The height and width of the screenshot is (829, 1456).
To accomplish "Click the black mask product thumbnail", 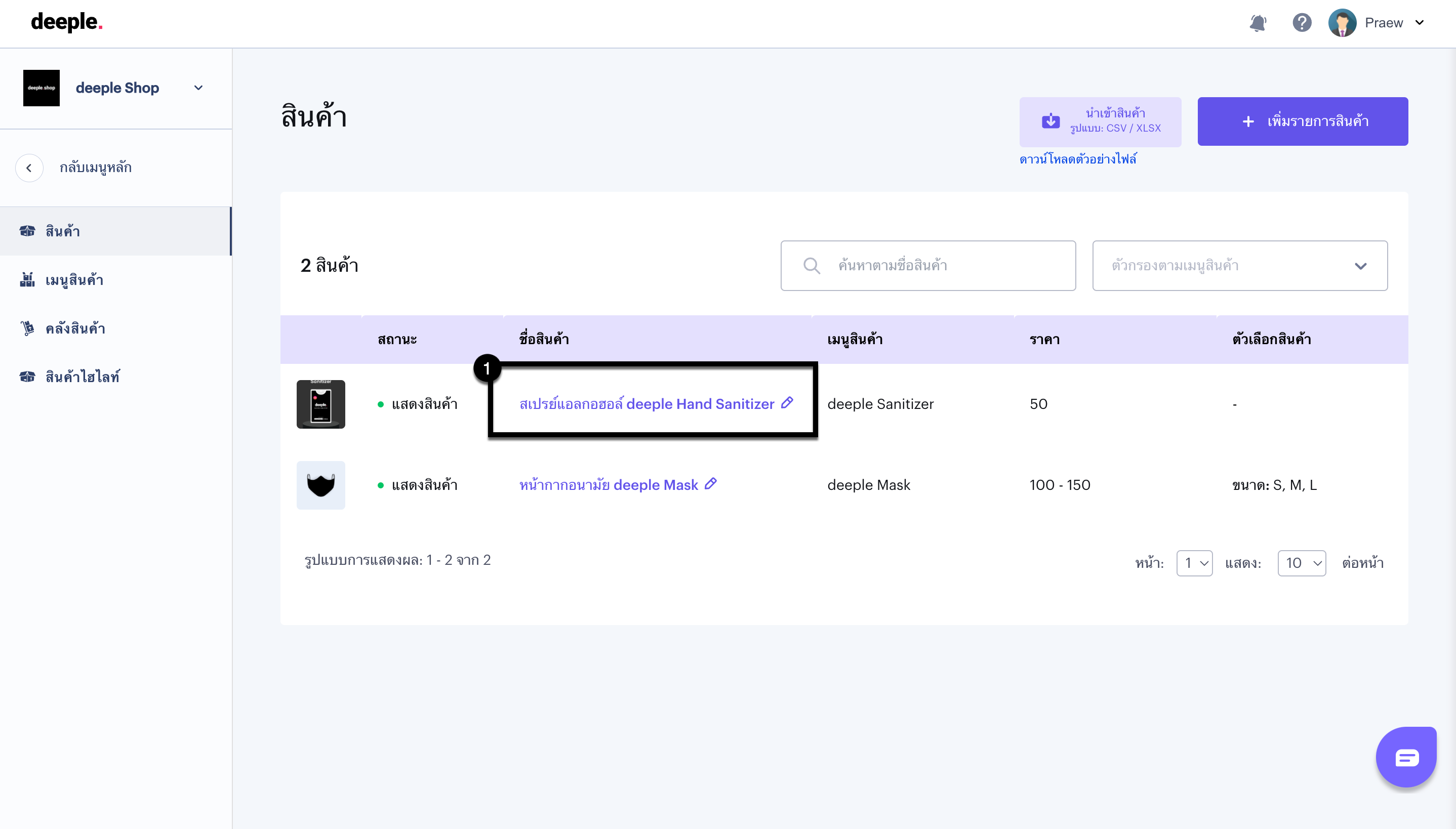I will 320,485.
